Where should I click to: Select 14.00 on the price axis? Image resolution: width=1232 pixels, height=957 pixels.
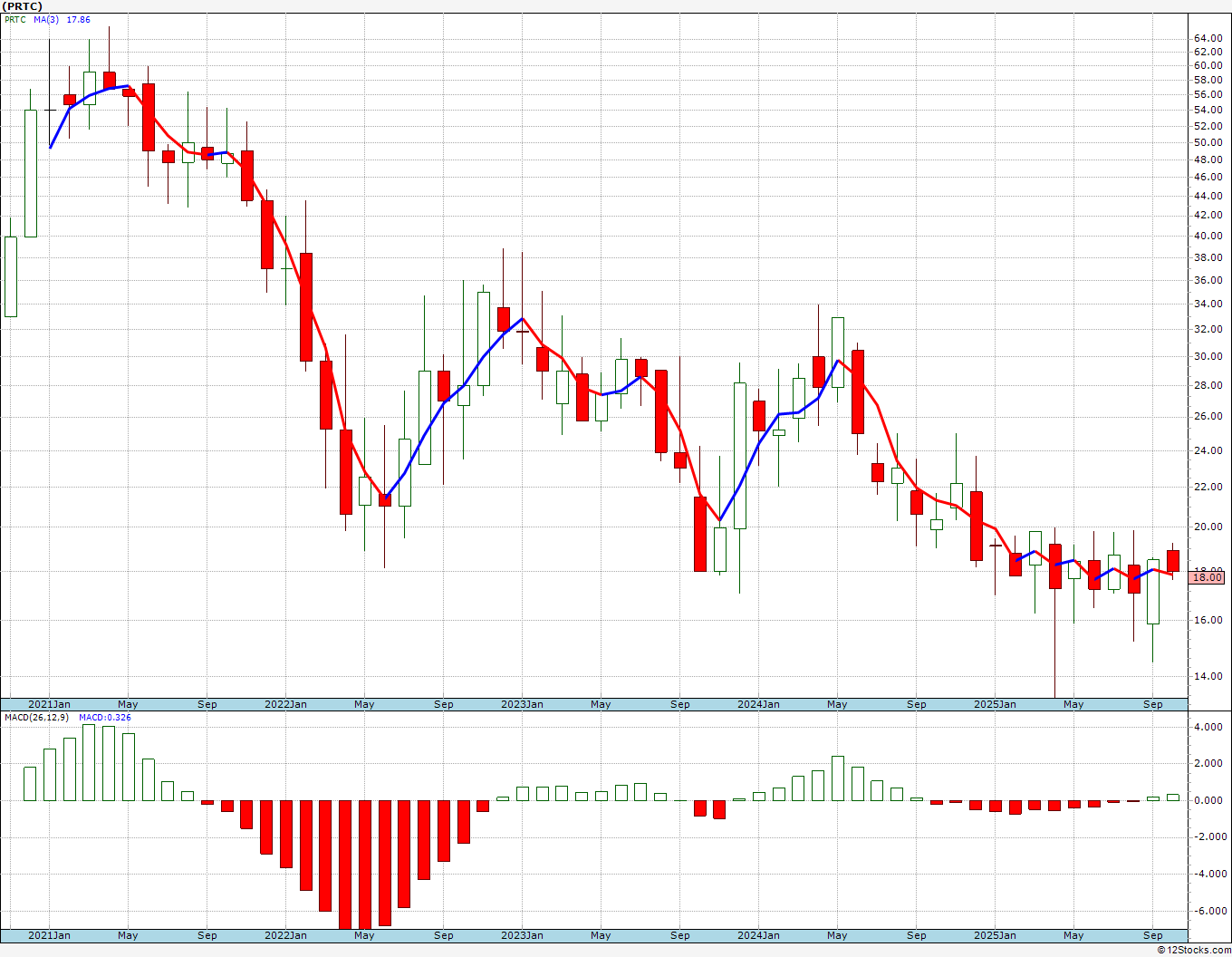pos(1208,676)
